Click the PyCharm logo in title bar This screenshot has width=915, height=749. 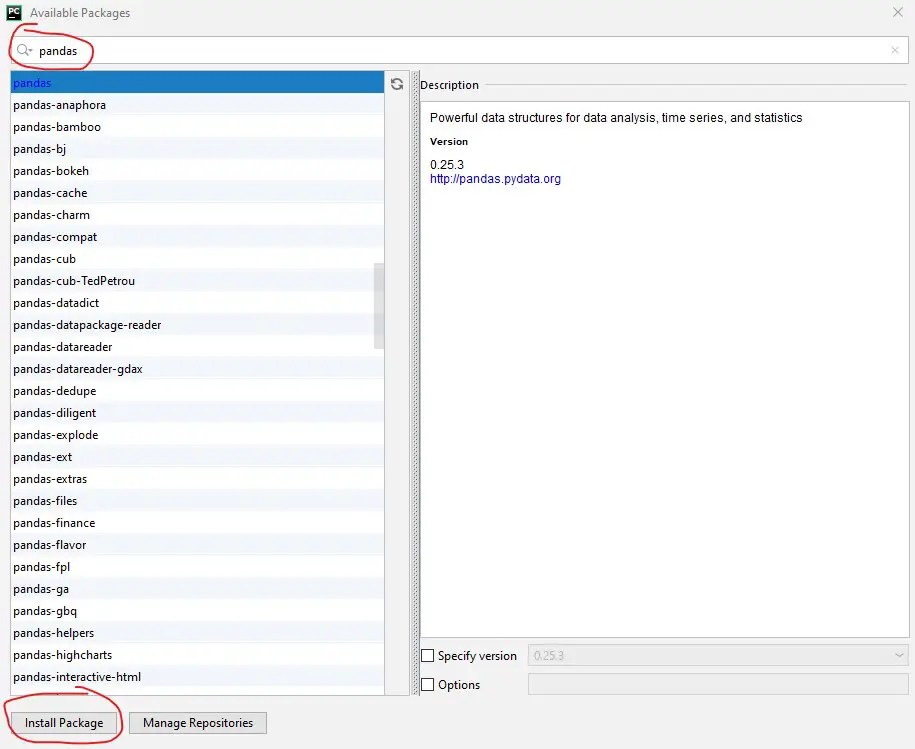[14, 12]
